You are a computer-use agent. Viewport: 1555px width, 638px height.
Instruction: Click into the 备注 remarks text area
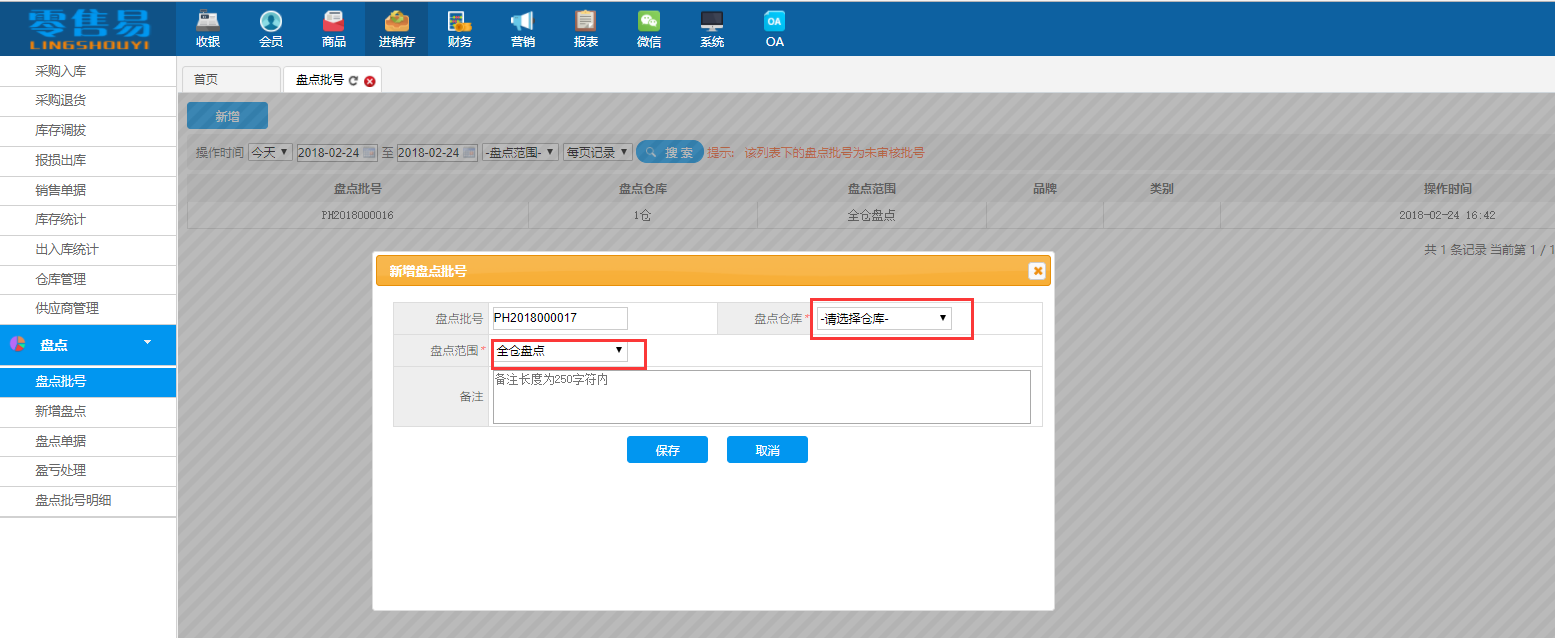coord(761,397)
